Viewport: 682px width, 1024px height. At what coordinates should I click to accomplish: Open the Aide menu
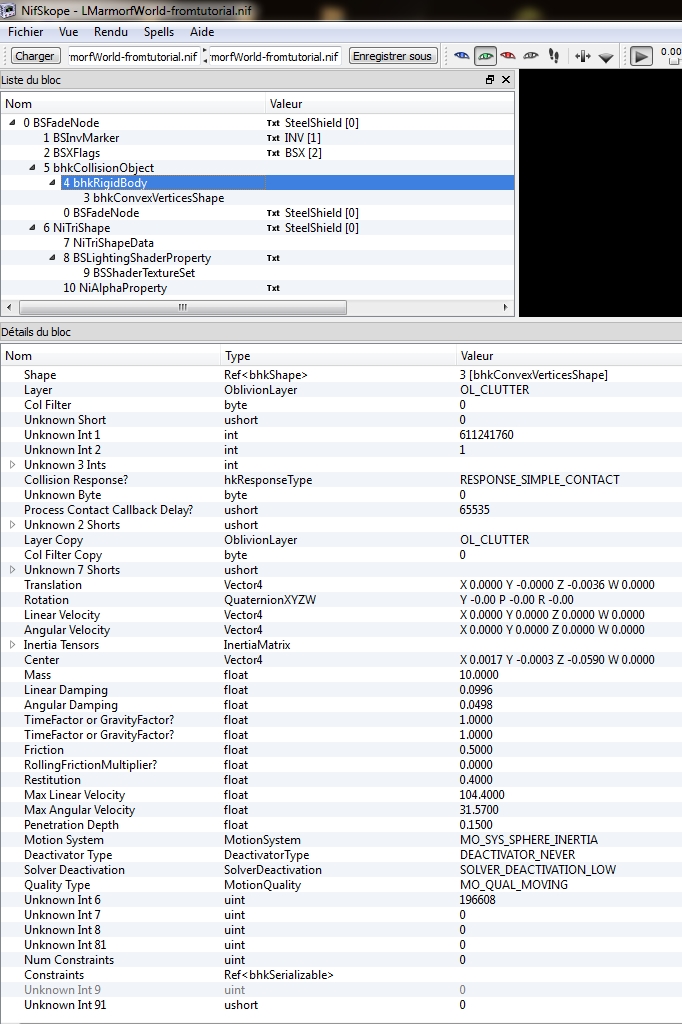[202, 32]
